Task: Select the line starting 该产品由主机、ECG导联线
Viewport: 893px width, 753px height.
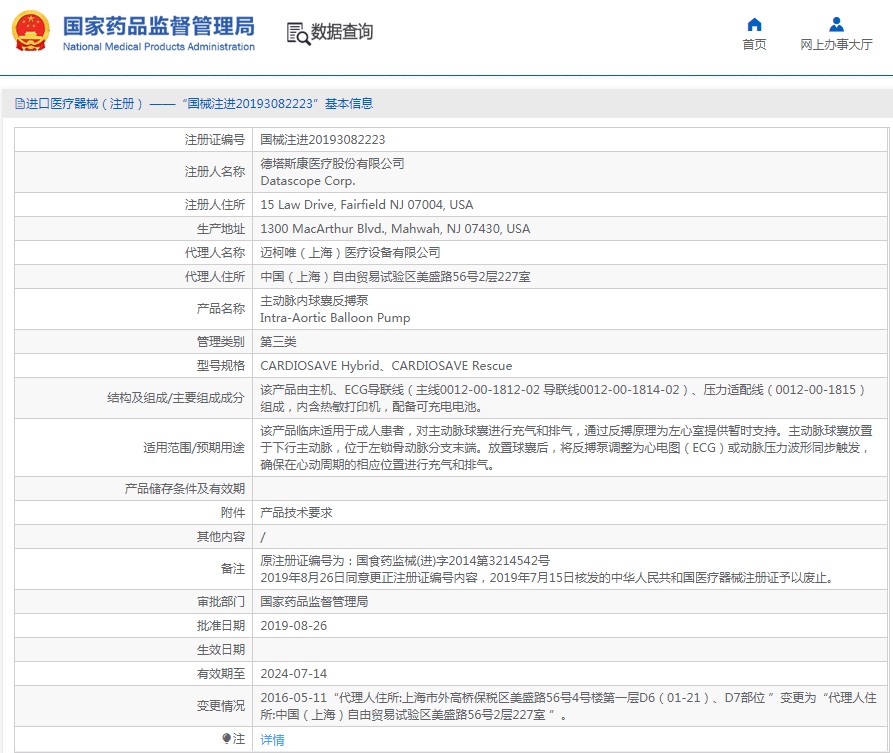Action: [x=563, y=390]
